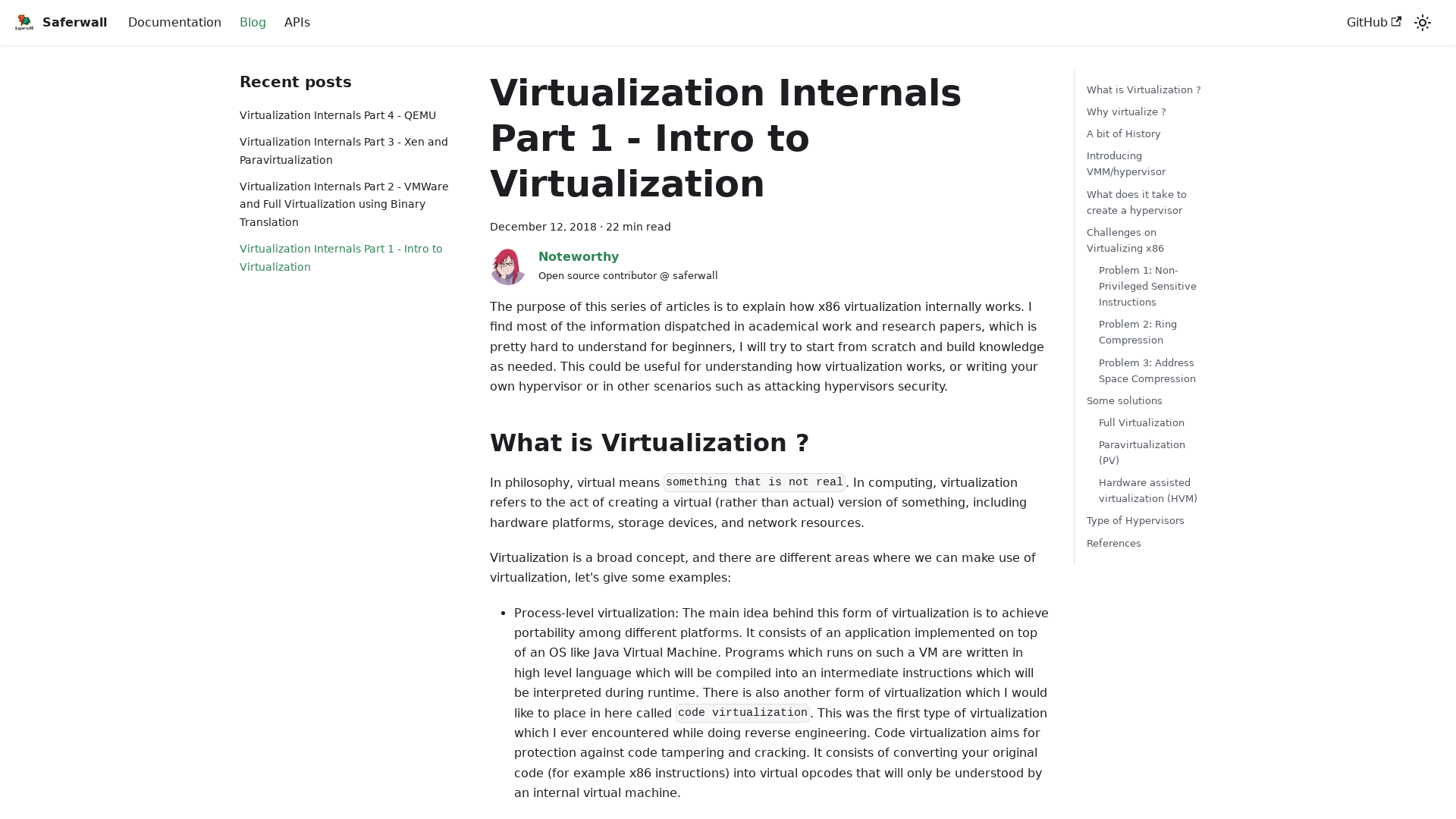
Task: Expand 'Type of Hypervisors' sidebar section
Action: (x=1135, y=520)
